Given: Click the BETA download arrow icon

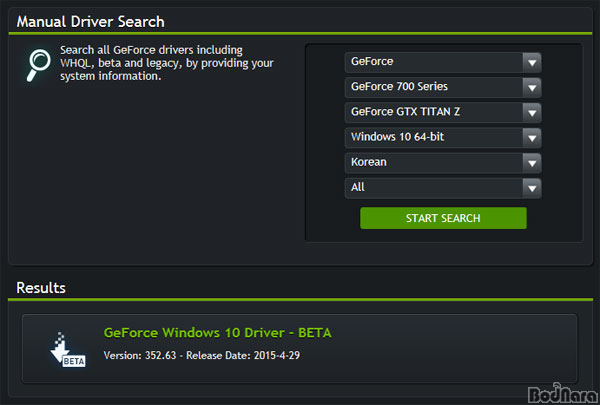Looking at the screenshot, I should [x=67, y=350].
